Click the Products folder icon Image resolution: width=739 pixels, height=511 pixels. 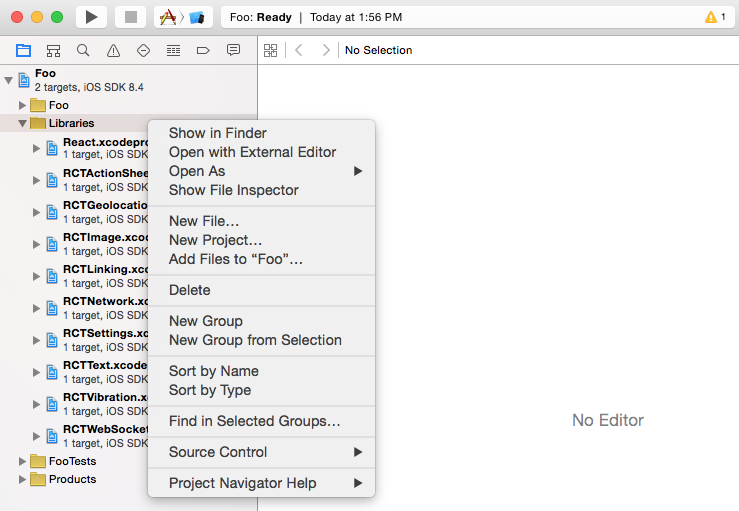click(x=38, y=479)
